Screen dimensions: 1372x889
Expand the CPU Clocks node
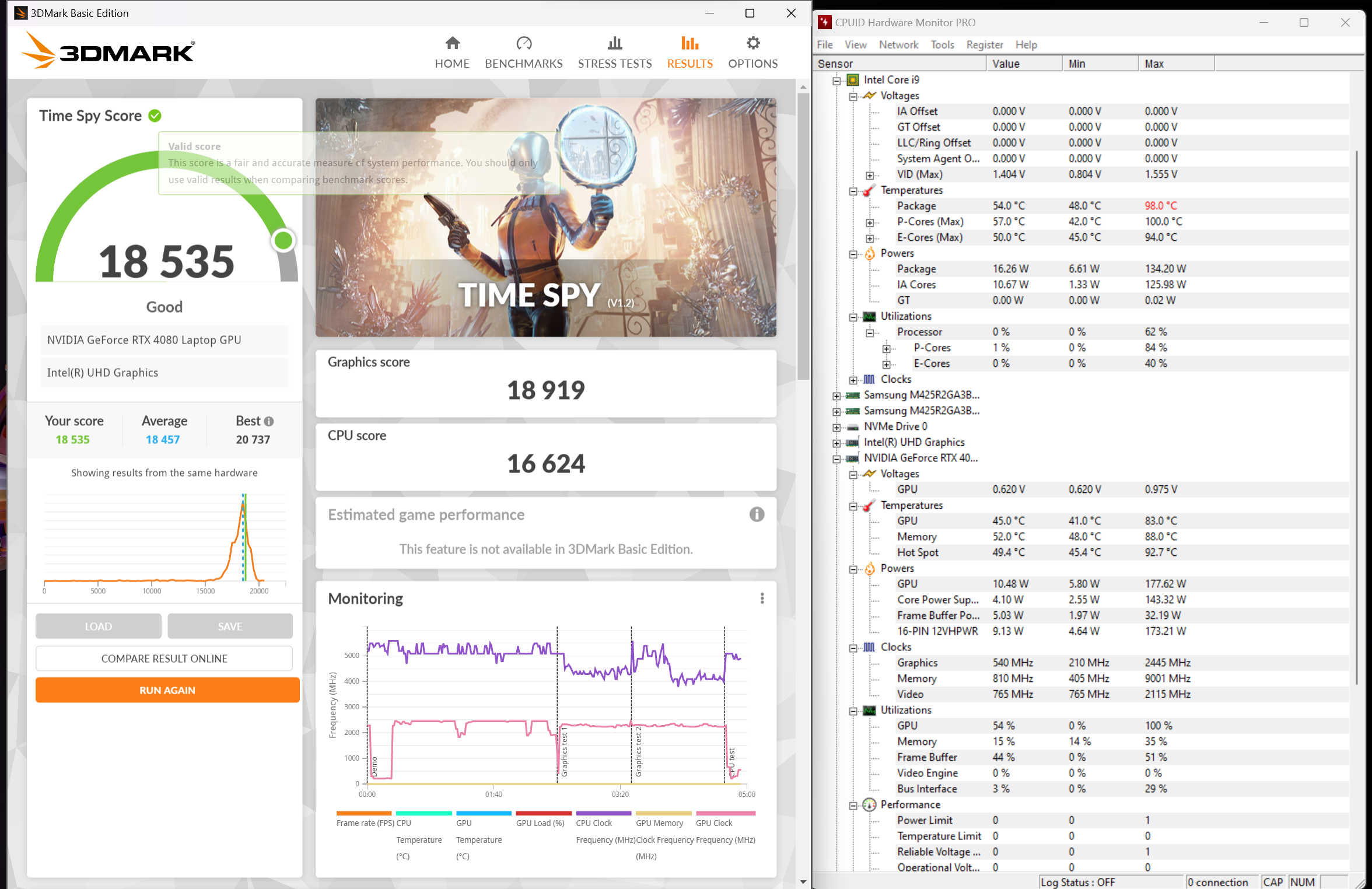point(853,380)
